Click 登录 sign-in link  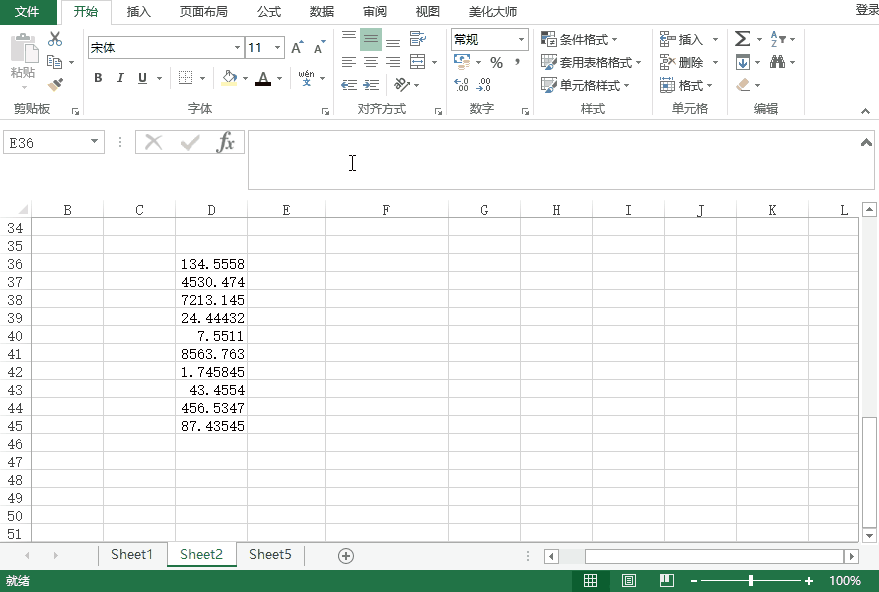click(867, 10)
